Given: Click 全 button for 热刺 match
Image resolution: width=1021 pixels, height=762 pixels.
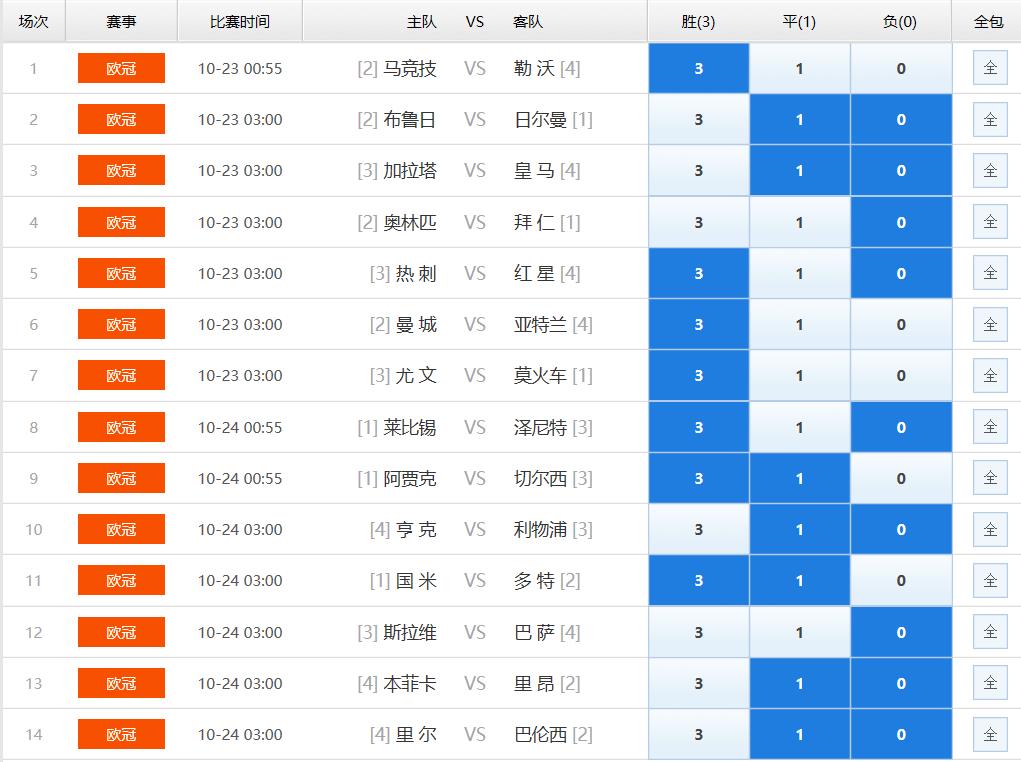Looking at the screenshot, I should point(990,273).
